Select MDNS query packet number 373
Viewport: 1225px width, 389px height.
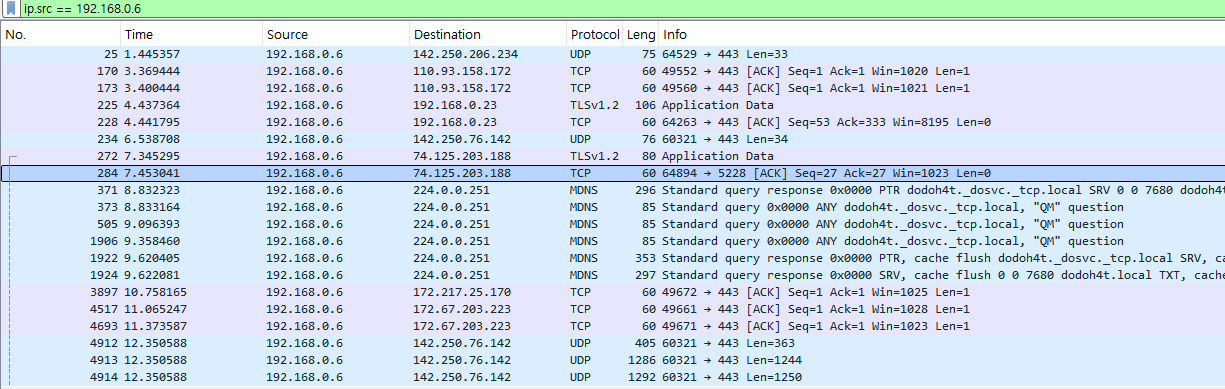[612, 207]
